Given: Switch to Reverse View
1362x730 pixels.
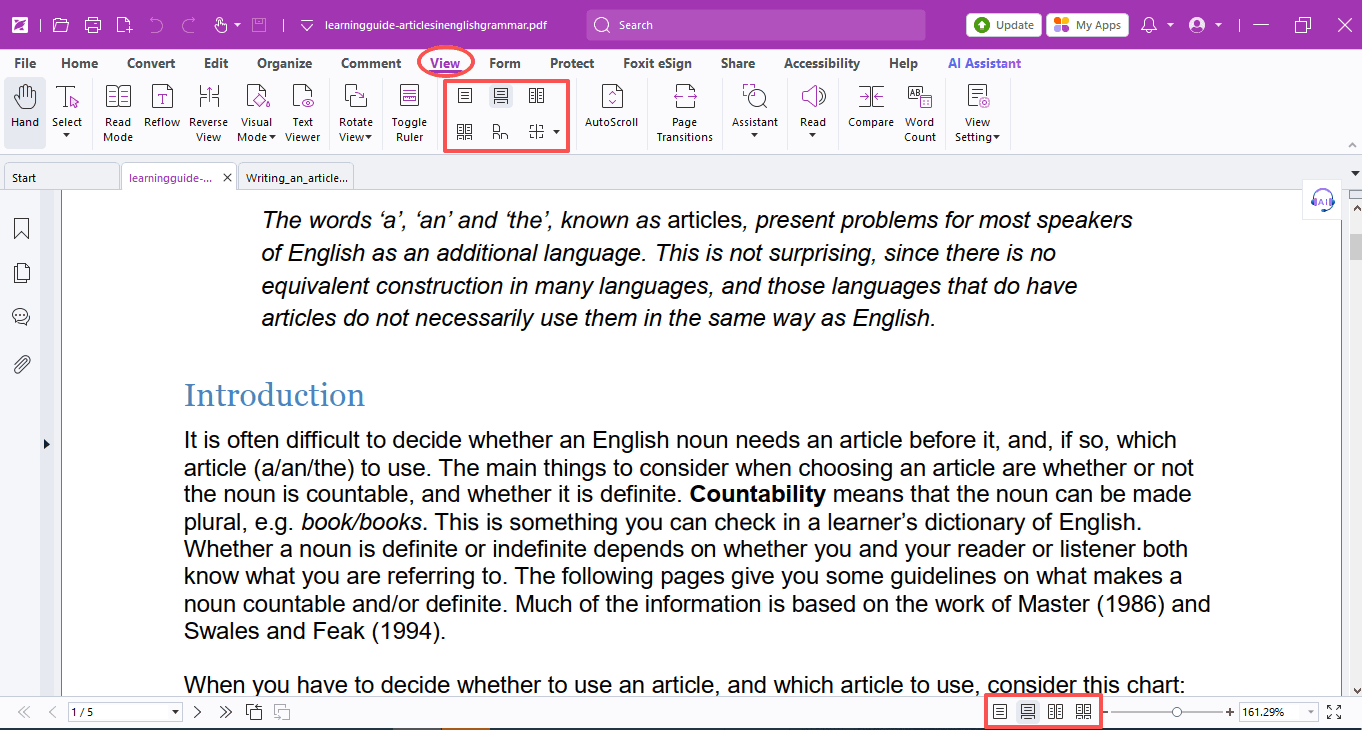Looking at the screenshot, I should (209, 112).
